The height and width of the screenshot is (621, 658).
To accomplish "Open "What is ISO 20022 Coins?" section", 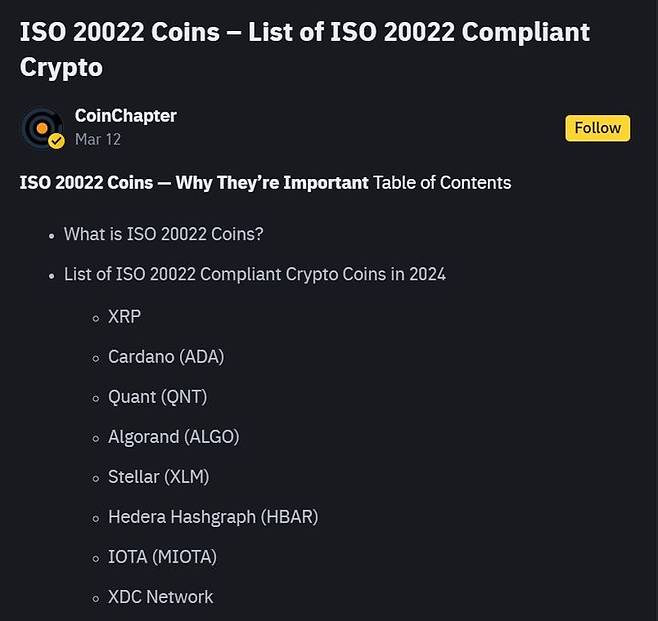I will pyautogui.click(x=163, y=234).
